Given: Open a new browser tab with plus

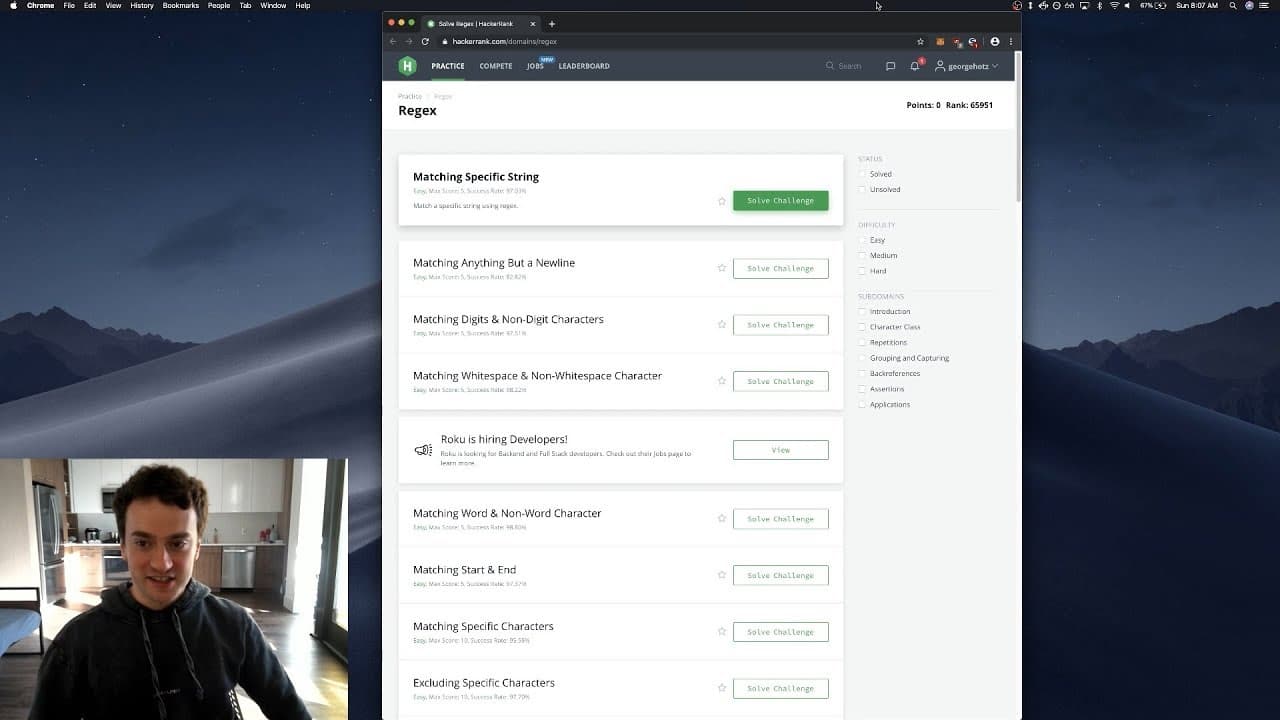Looking at the screenshot, I should [552, 24].
